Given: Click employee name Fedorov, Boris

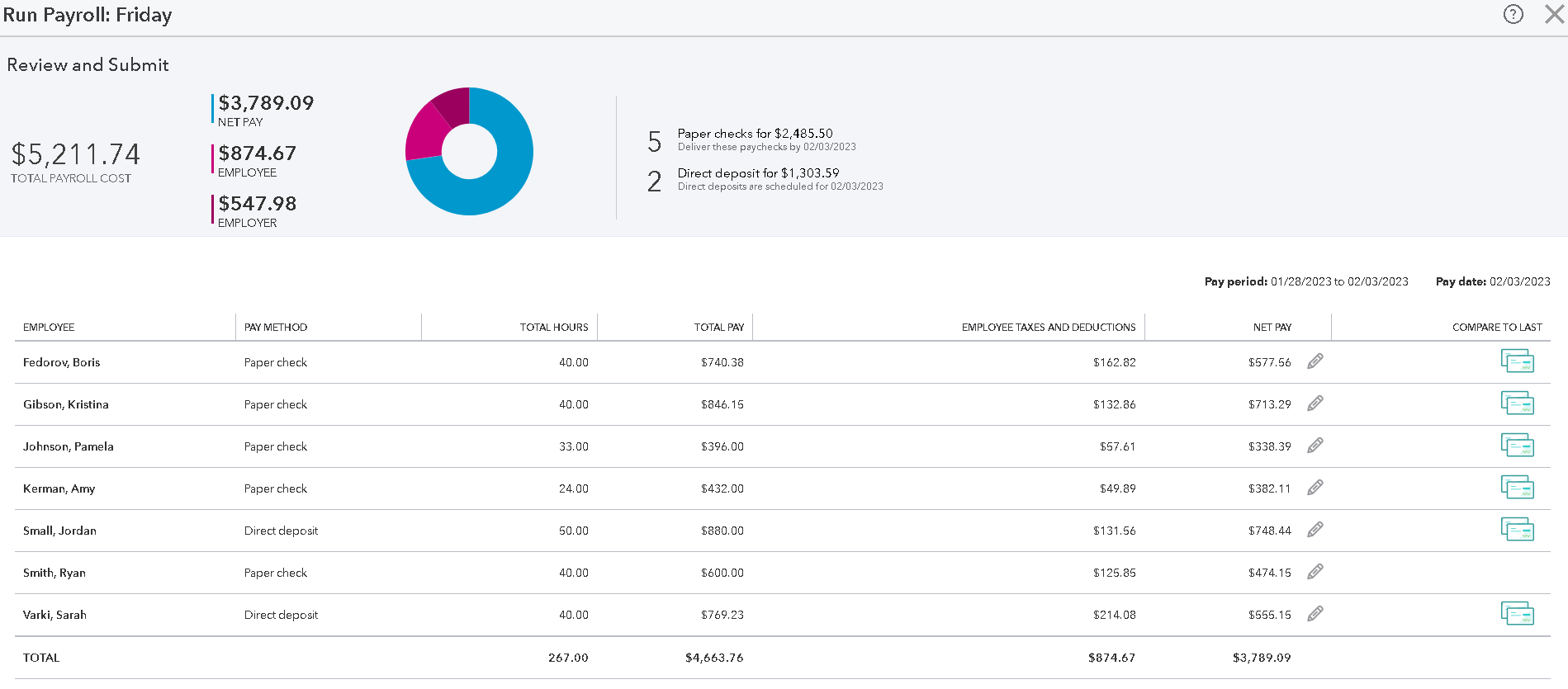Looking at the screenshot, I should point(62,362).
